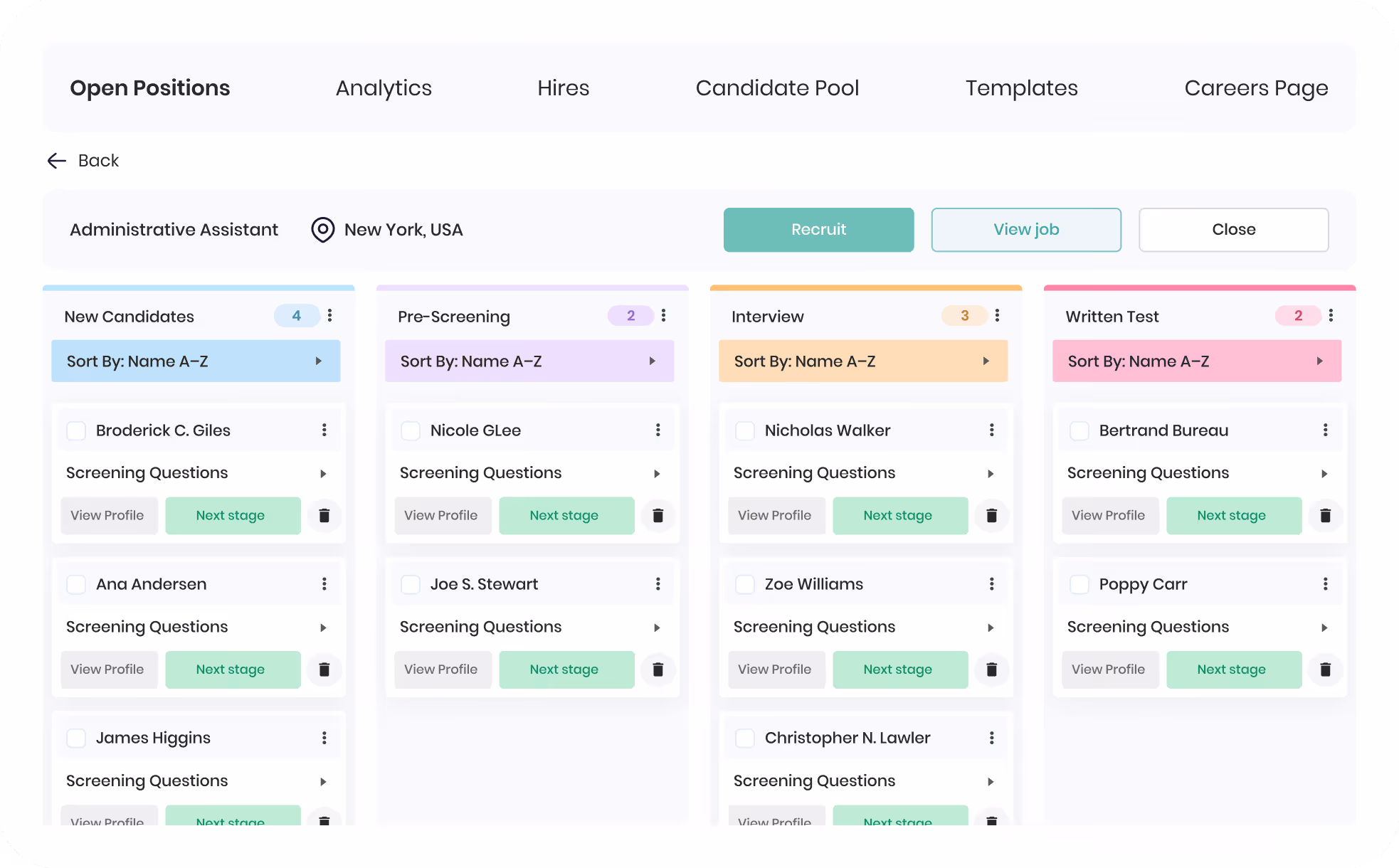Check the Nicholas Walker checkbox
Image resolution: width=1399 pixels, height=868 pixels.
[745, 430]
